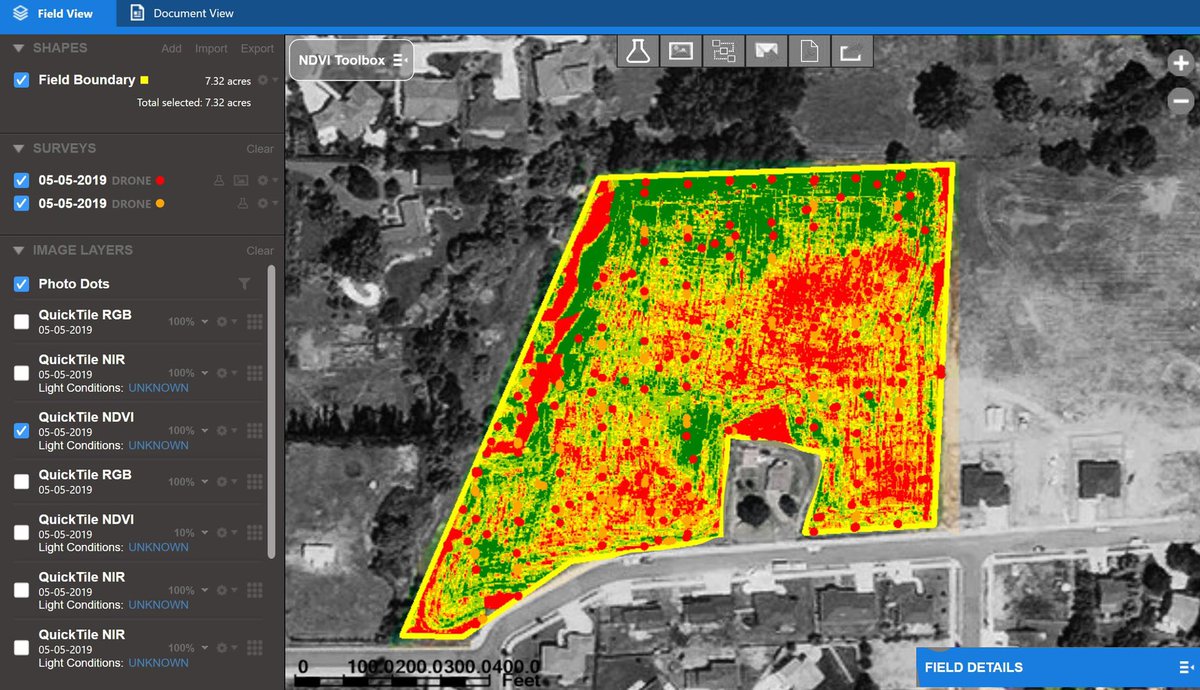The width and height of the screenshot is (1200, 690).
Task: Click the workflow nodes icon in the toolbar
Action: 723,51
